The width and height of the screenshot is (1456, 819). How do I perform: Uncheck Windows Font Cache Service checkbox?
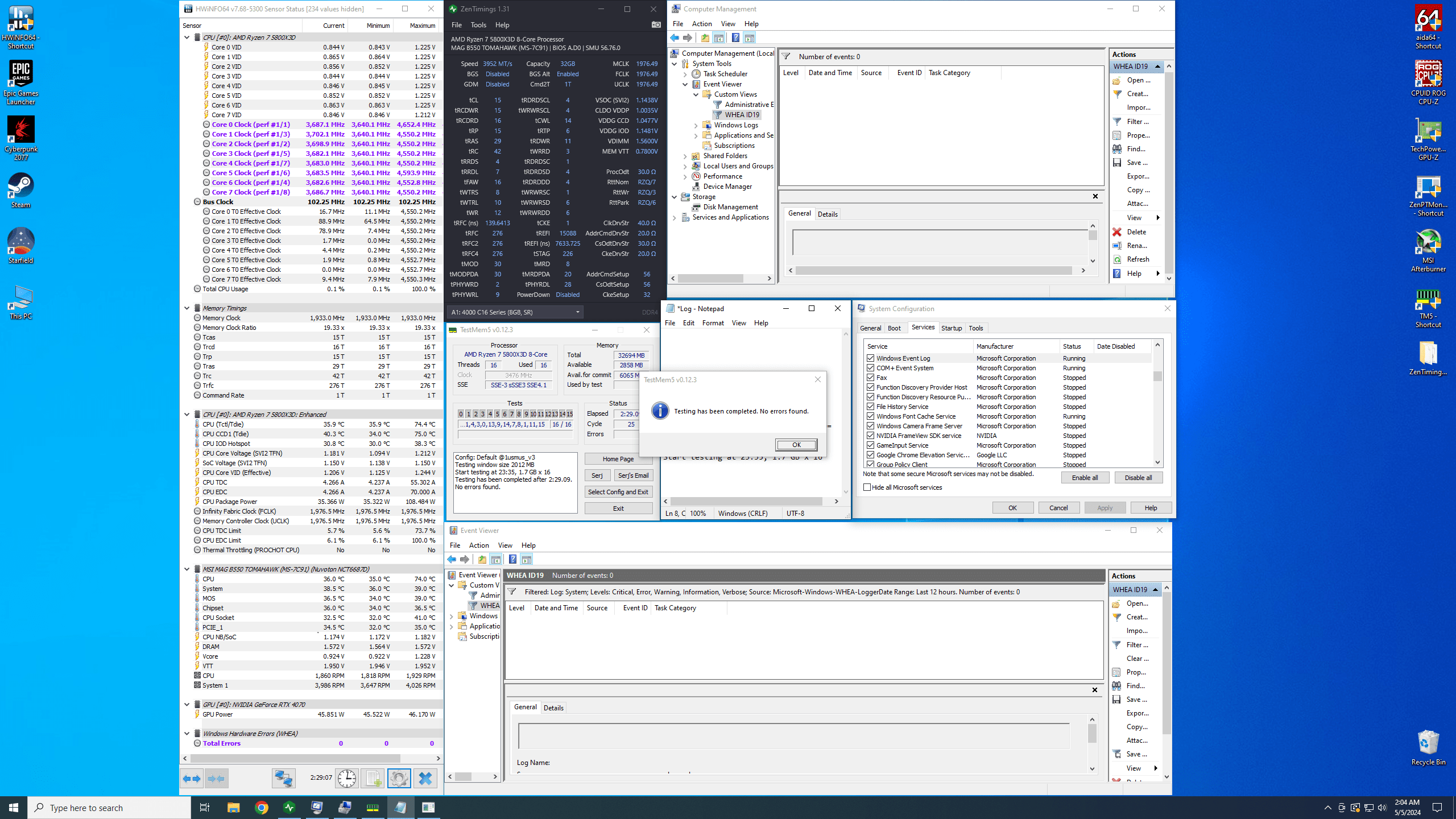(871, 416)
